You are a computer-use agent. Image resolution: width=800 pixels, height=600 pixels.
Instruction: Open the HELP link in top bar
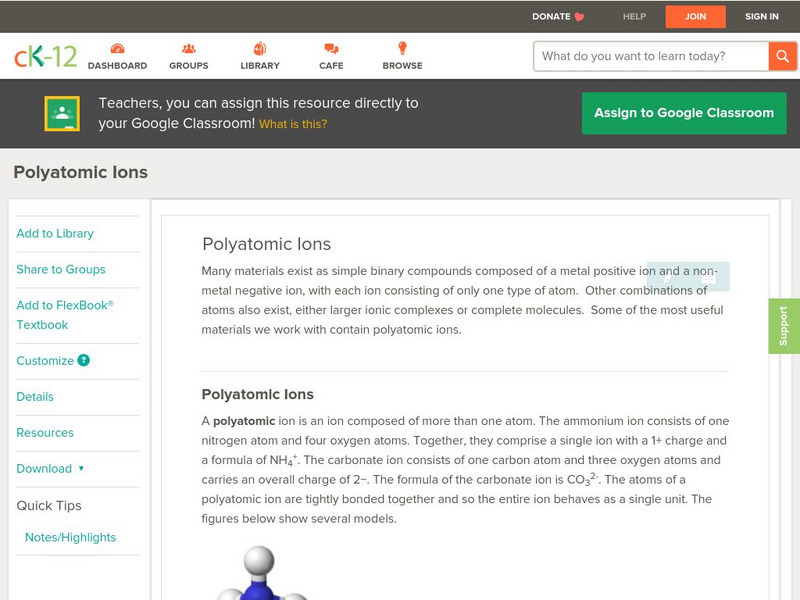coord(634,16)
